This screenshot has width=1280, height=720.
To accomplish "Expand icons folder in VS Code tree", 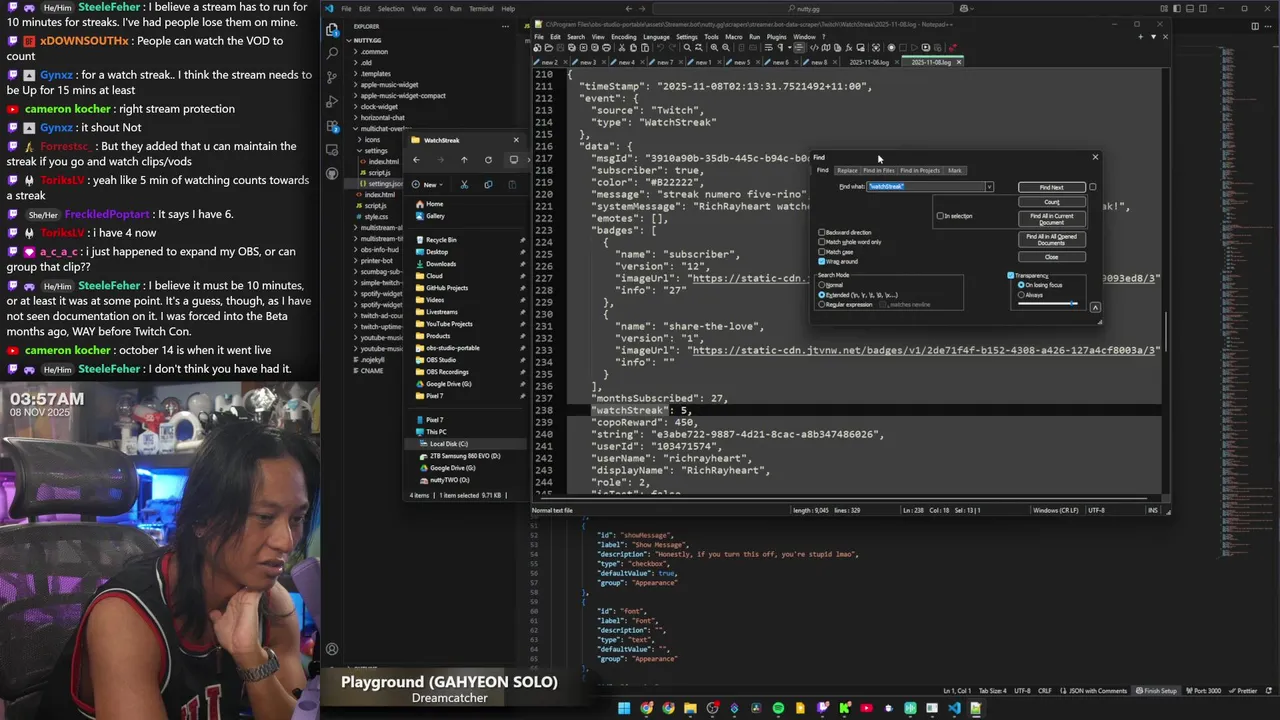I will [371, 139].
